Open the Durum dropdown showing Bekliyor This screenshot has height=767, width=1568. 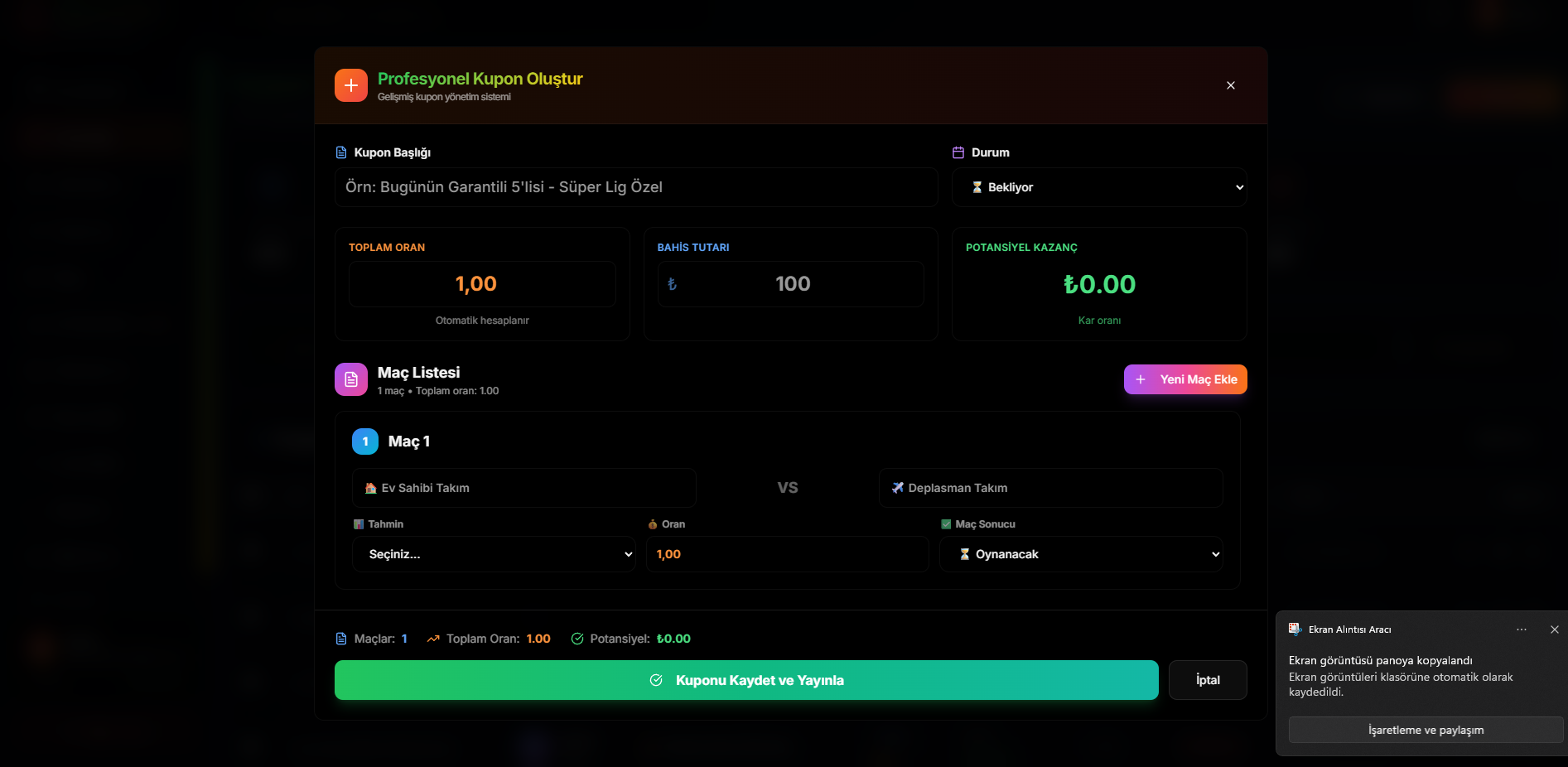coord(1098,187)
